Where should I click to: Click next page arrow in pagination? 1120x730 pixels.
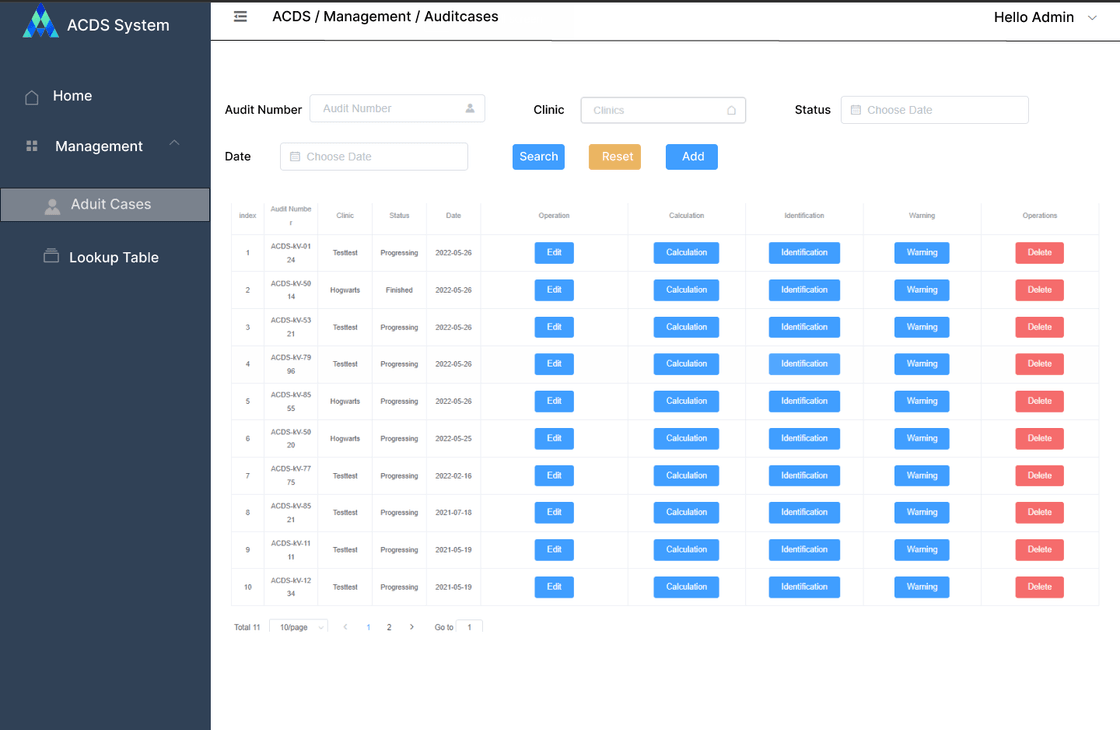(x=411, y=627)
